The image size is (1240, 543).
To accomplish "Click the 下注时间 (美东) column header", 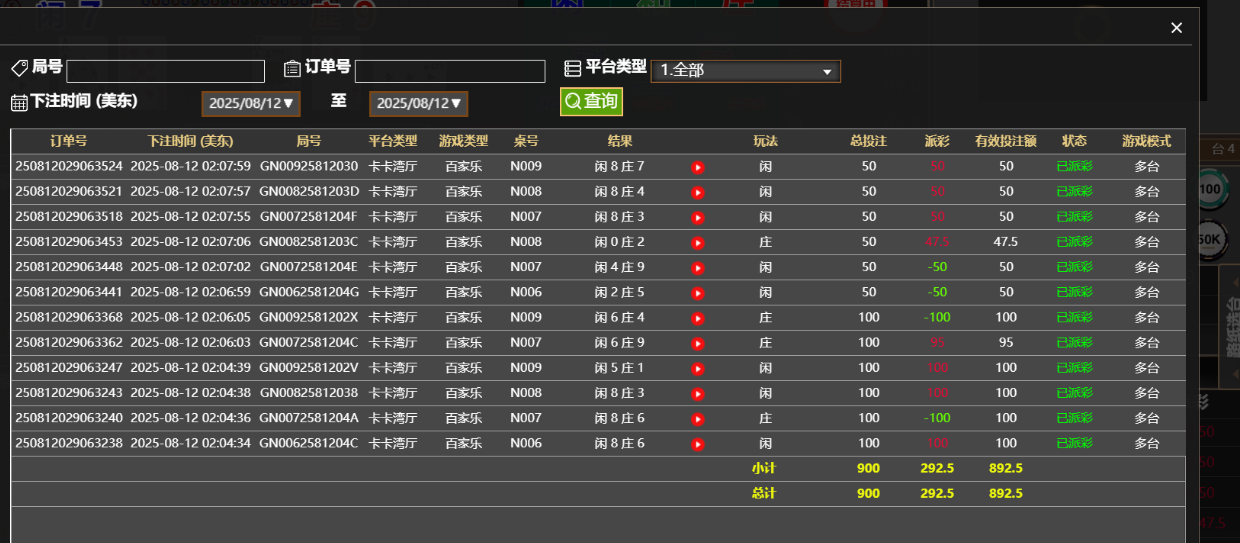I will 190,141.
